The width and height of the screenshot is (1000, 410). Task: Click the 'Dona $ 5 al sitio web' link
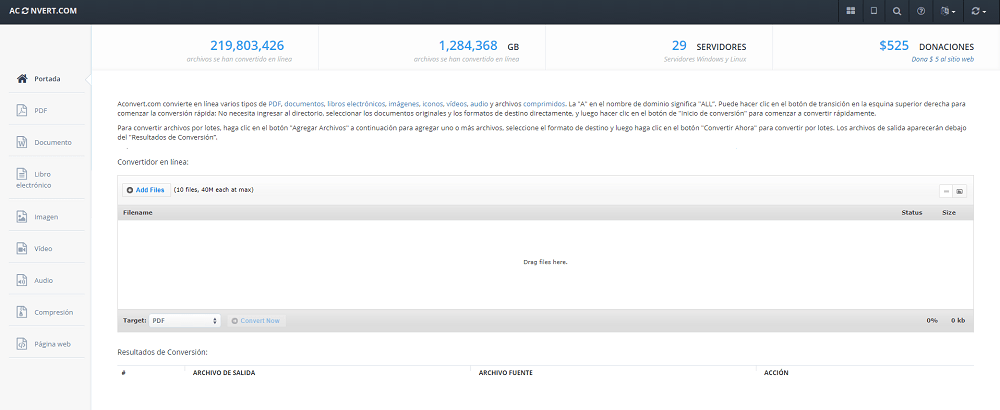pos(943,59)
